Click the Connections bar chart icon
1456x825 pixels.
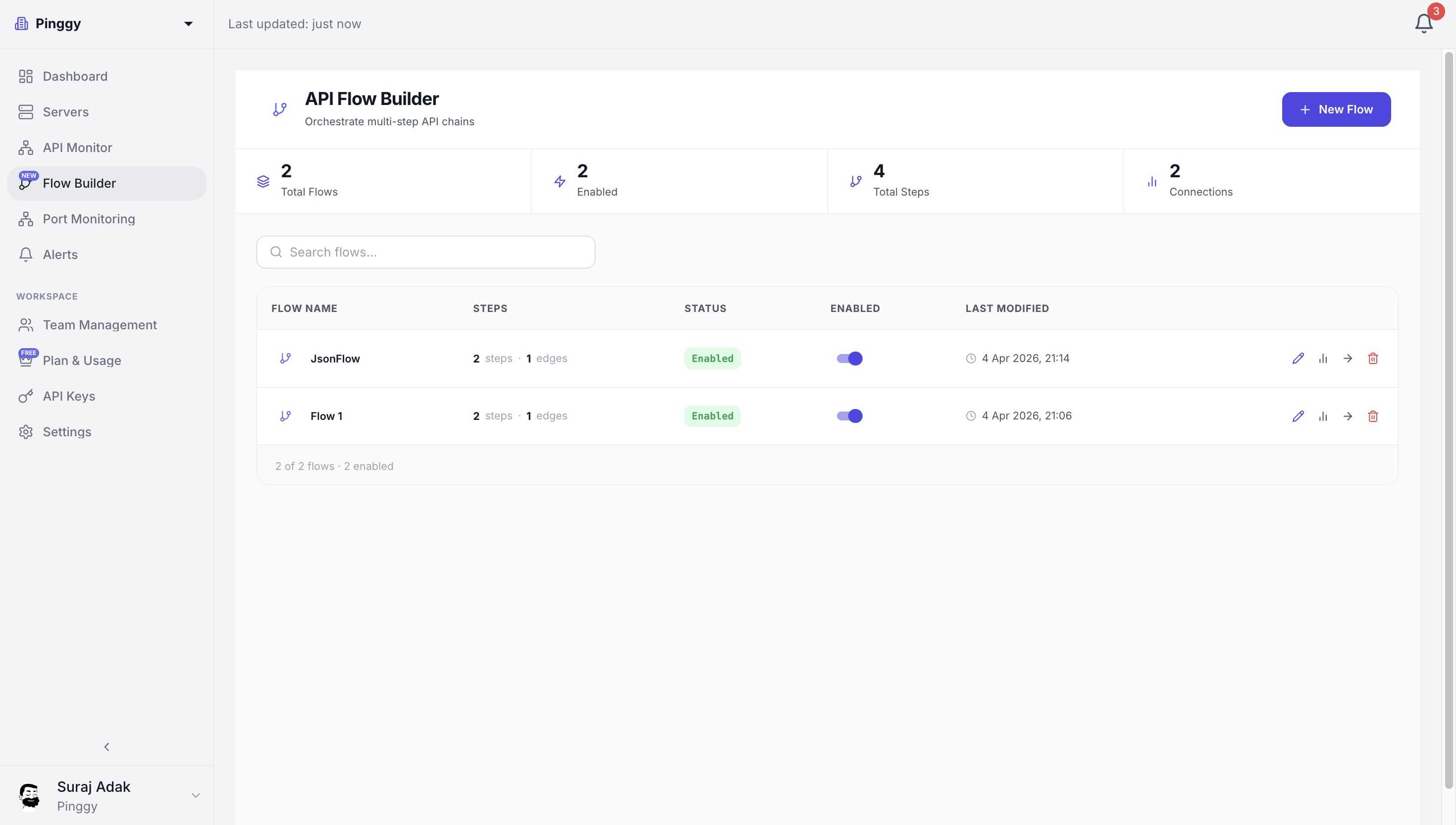pos(1152,181)
